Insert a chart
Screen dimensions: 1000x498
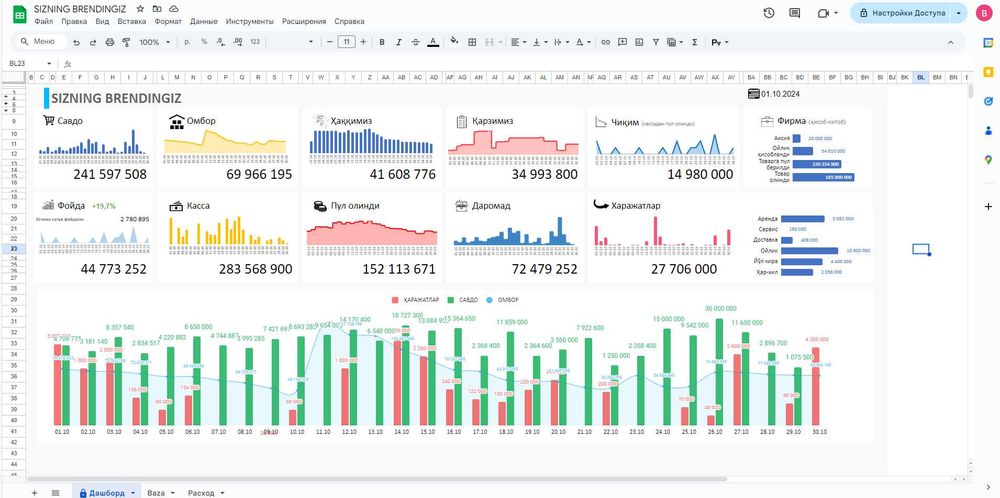(639, 42)
